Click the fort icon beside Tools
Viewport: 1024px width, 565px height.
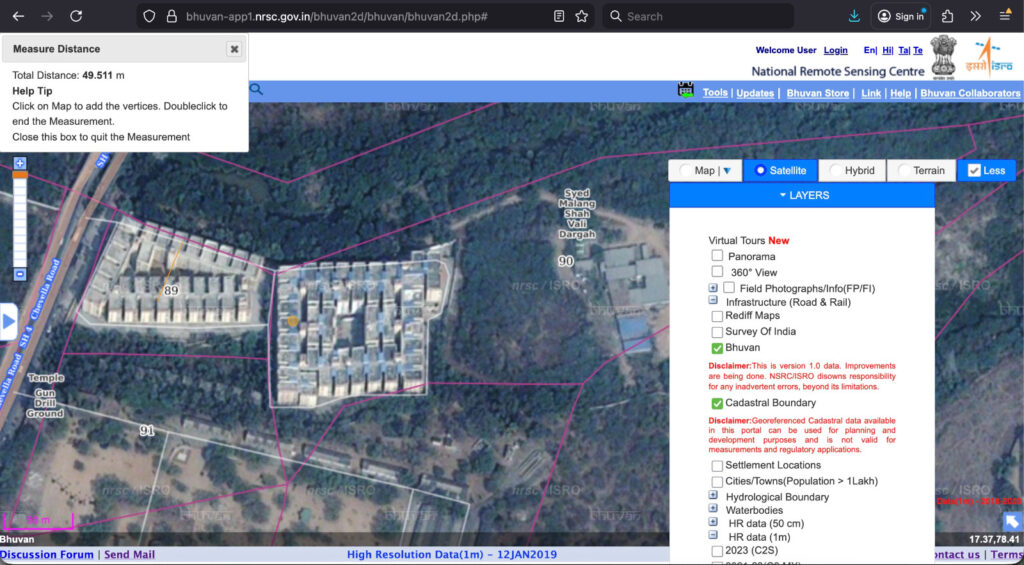pyautogui.click(x=686, y=91)
